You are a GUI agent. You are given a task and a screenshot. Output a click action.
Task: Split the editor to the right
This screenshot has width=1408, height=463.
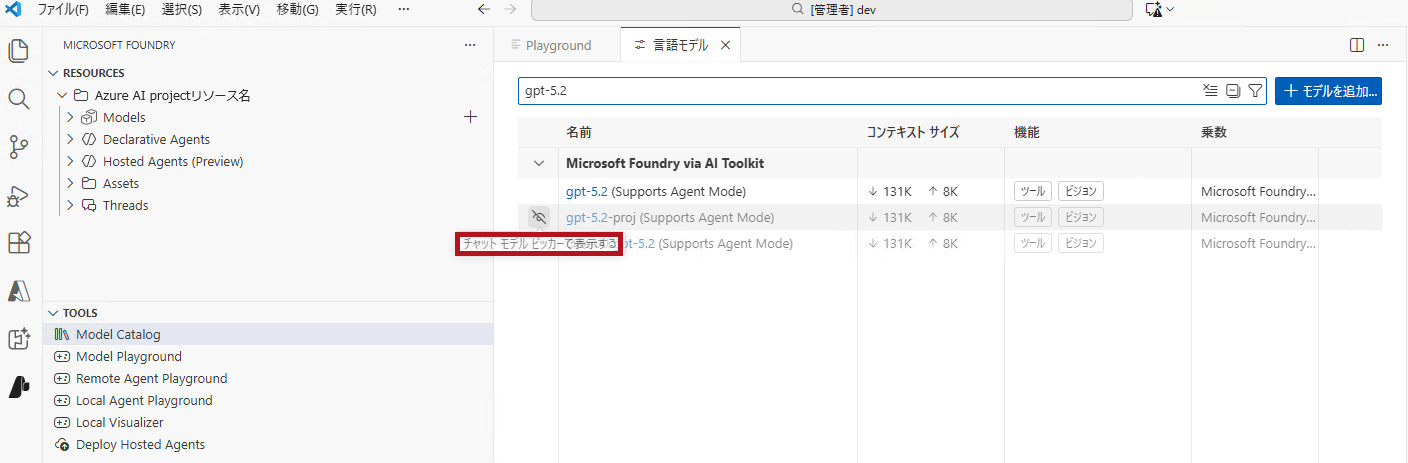(x=1357, y=45)
